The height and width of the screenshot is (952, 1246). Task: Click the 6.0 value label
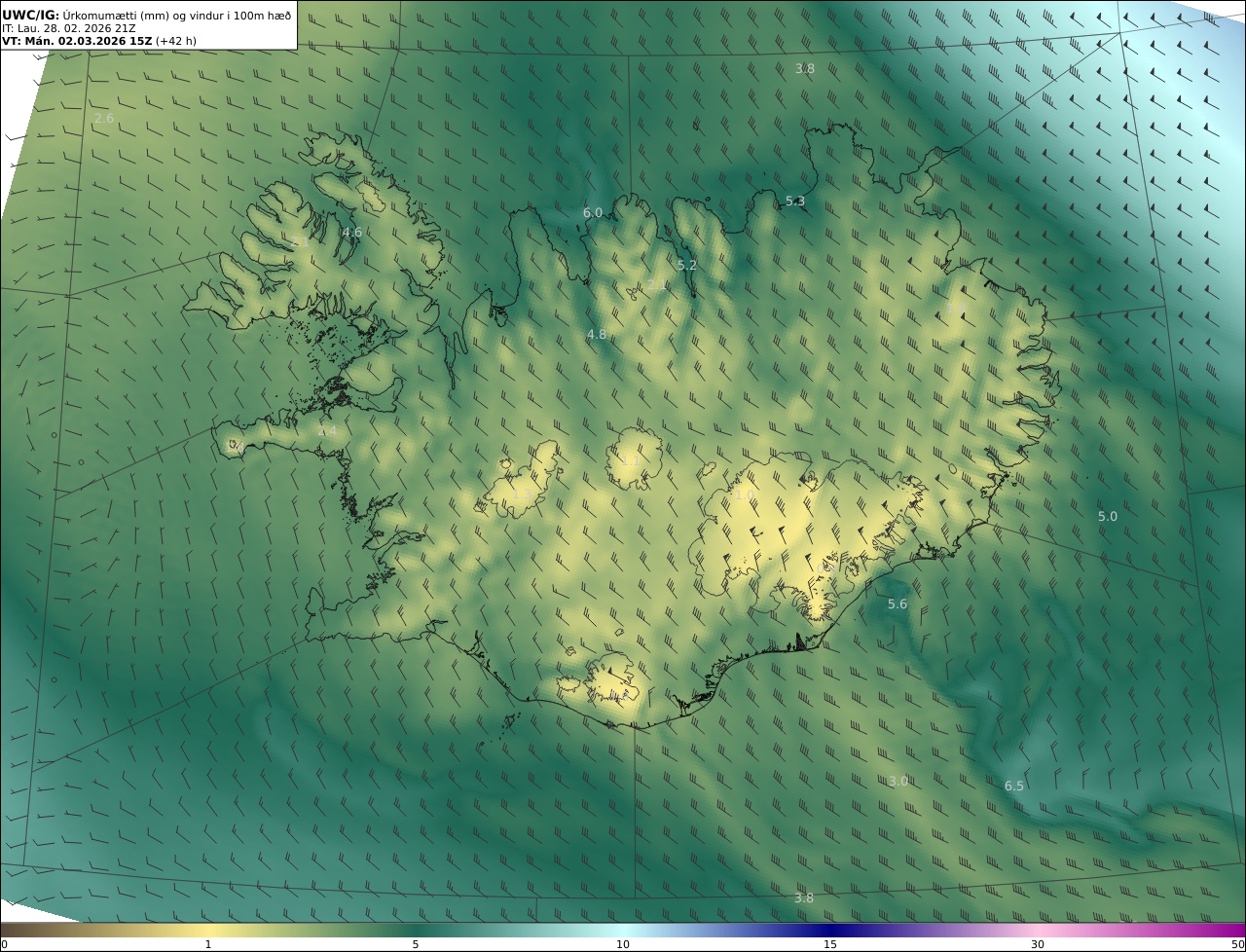593,212
